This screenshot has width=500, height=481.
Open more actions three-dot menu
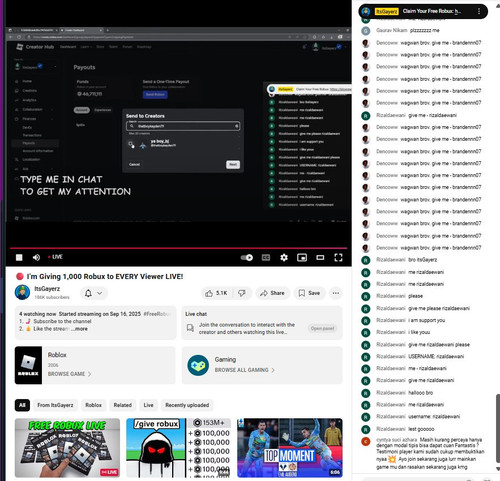tap(336, 293)
